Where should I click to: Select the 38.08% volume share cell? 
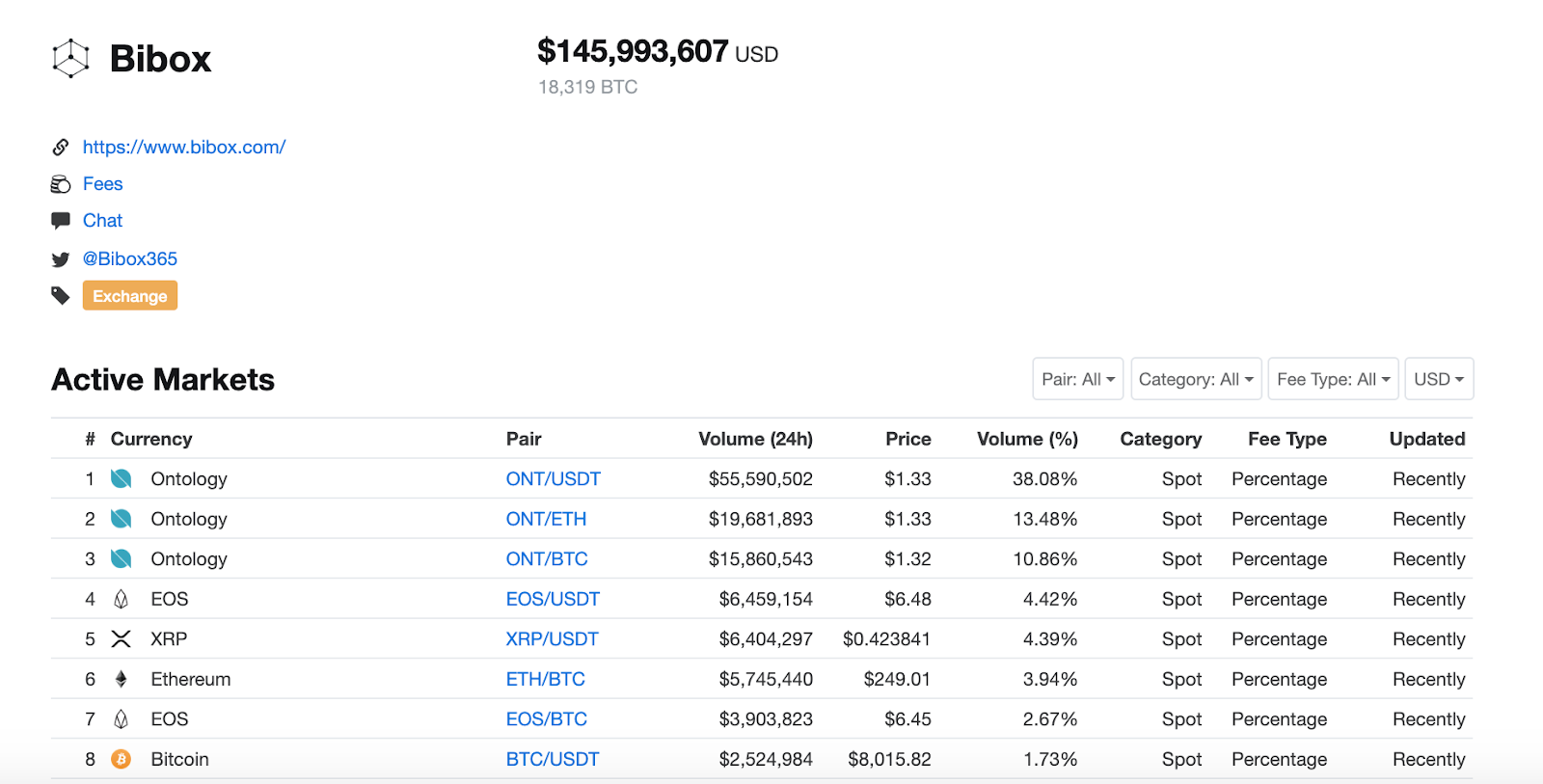(1045, 478)
